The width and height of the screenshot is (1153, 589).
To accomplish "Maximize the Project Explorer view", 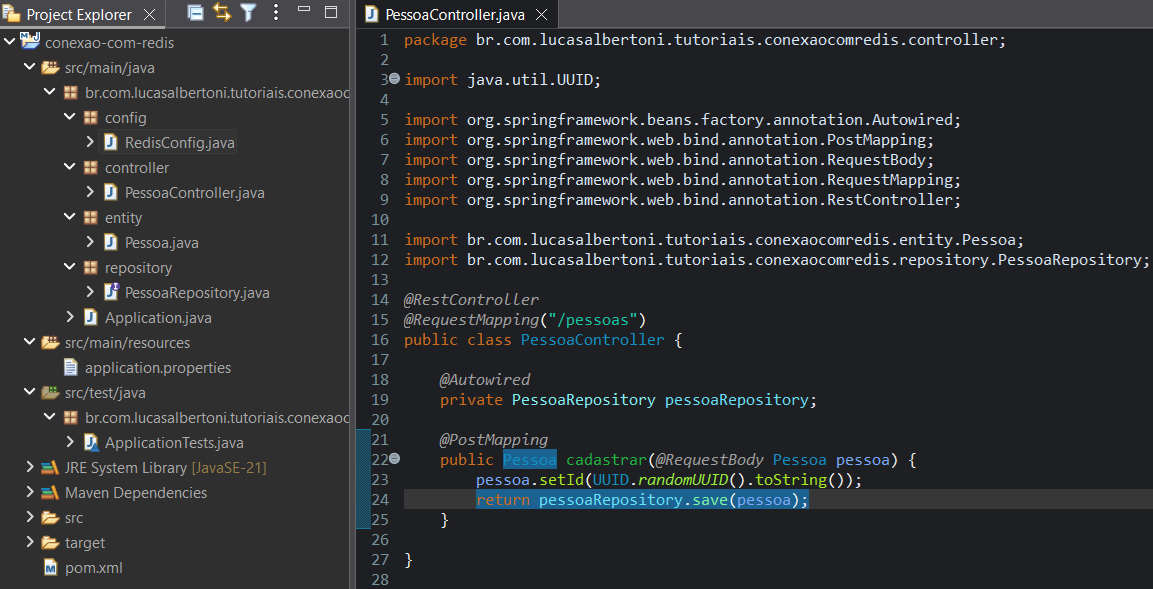I will [x=330, y=11].
